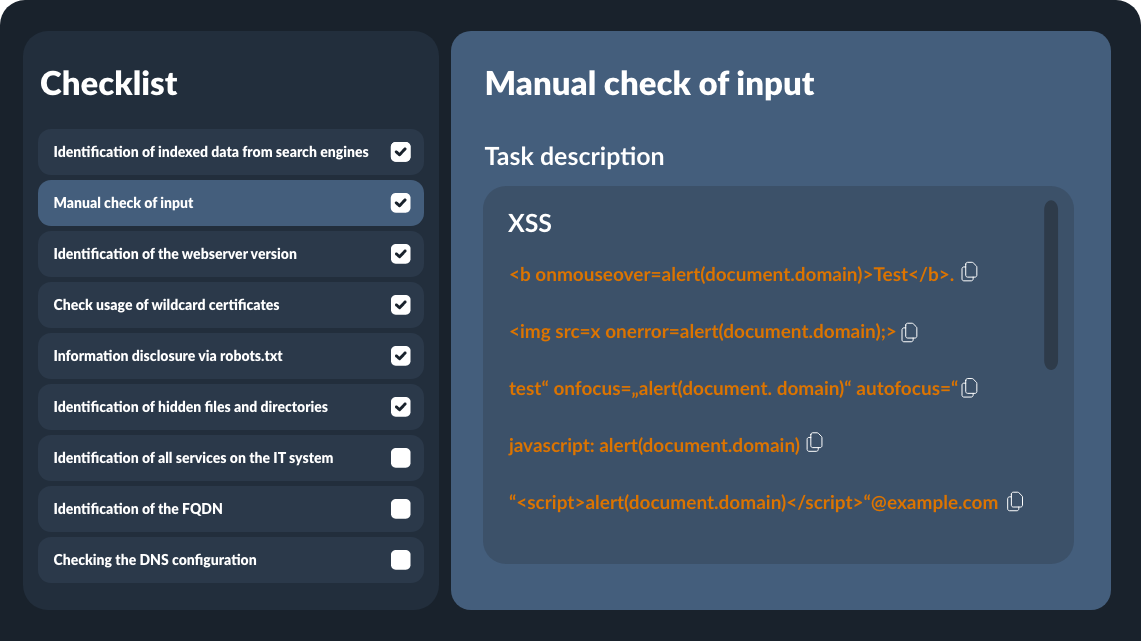The height and width of the screenshot is (641, 1141).
Task: Open Information disclosure via robots.txt item
Action: 175,356
